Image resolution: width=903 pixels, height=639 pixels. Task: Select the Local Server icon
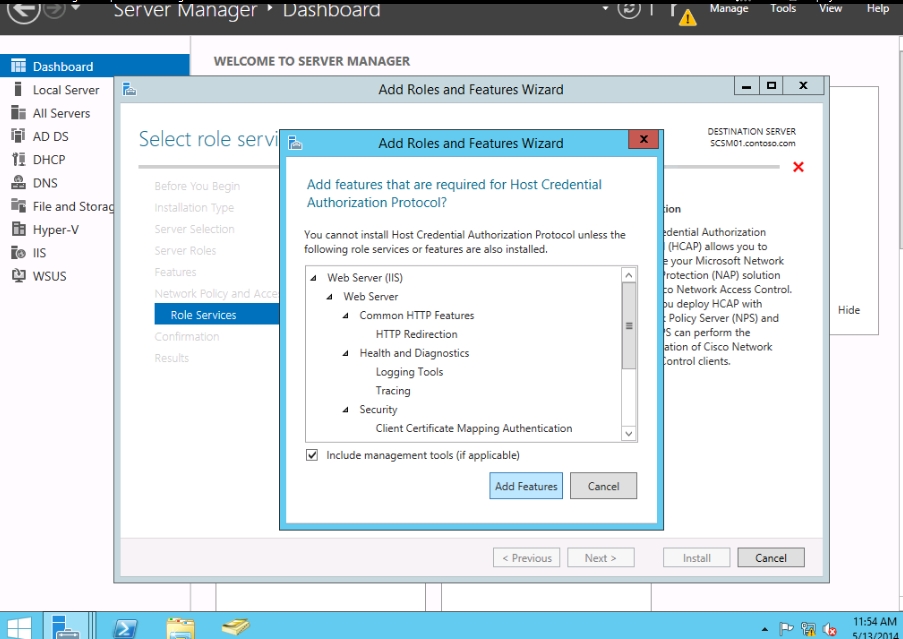click(x=18, y=90)
